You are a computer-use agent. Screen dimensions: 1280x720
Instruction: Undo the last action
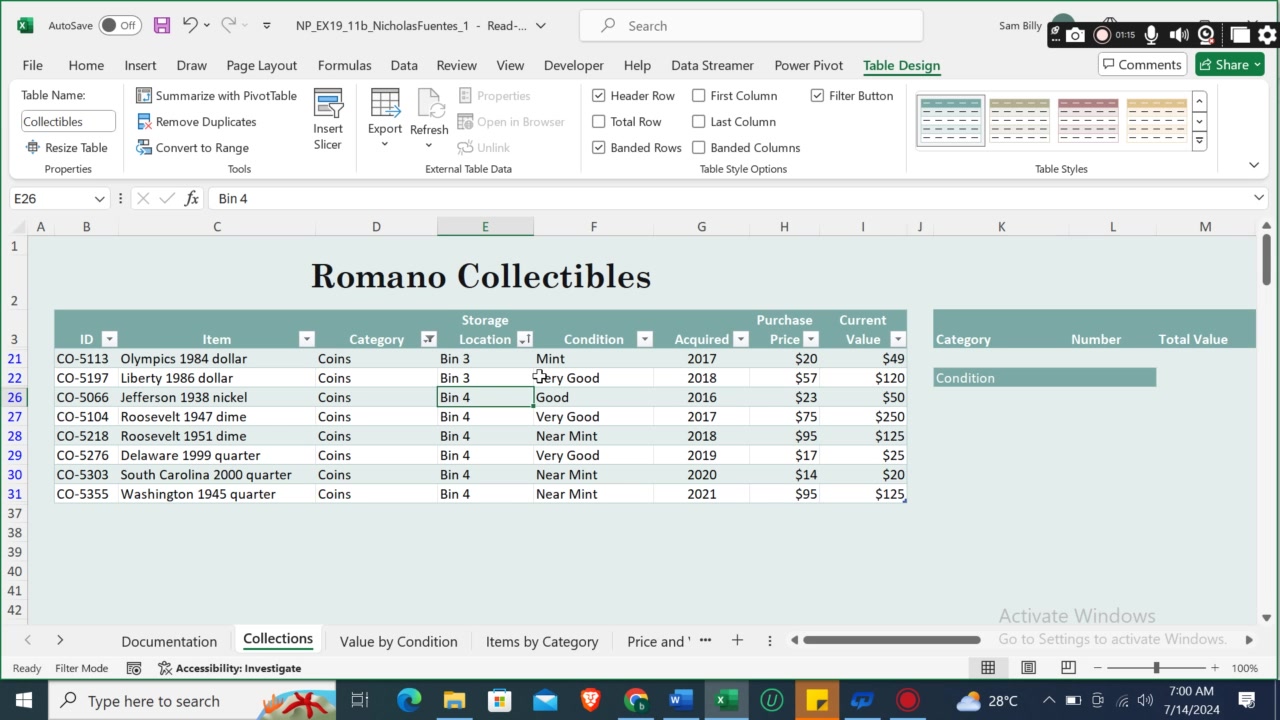(190, 25)
